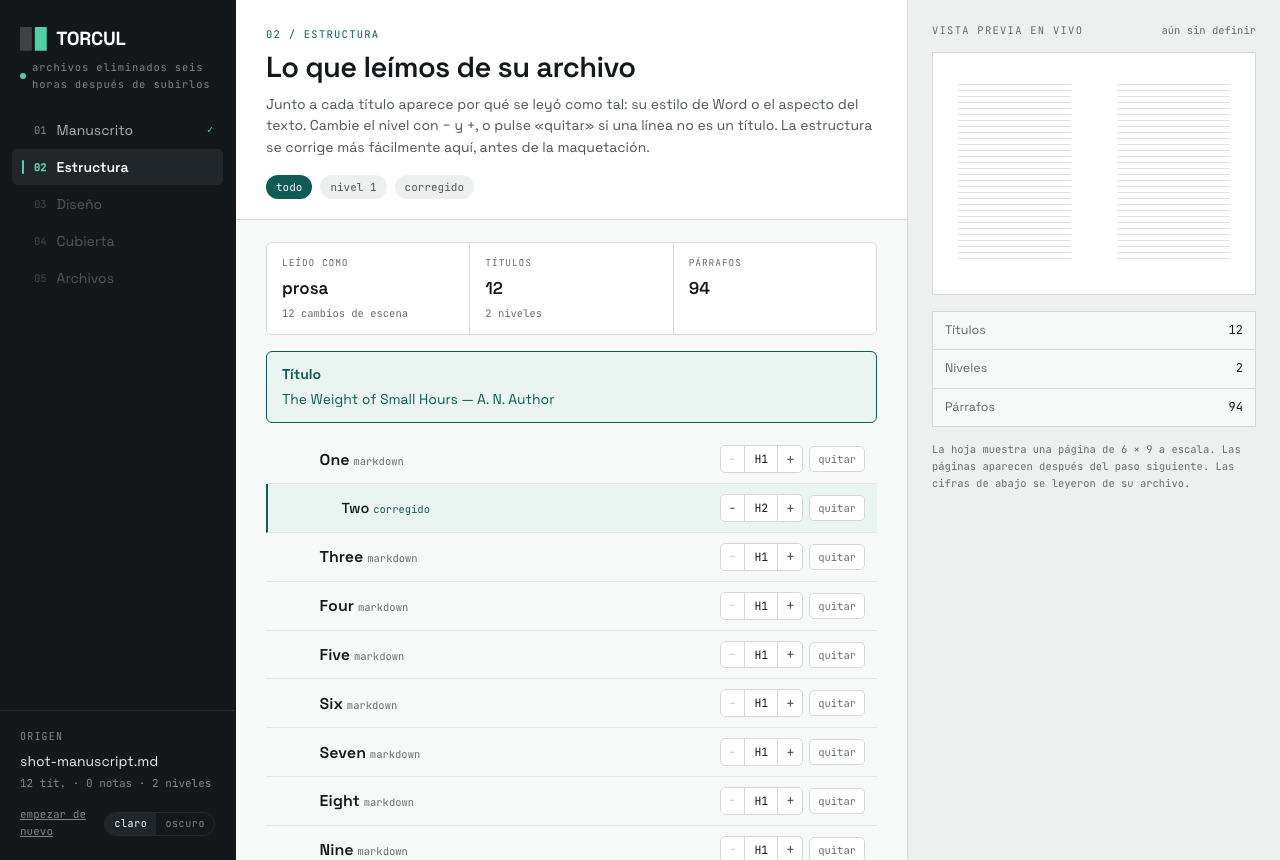Click the live preview page thumbnail
Image resolution: width=1280 pixels, height=860 pixels.
coord(1094,173)
